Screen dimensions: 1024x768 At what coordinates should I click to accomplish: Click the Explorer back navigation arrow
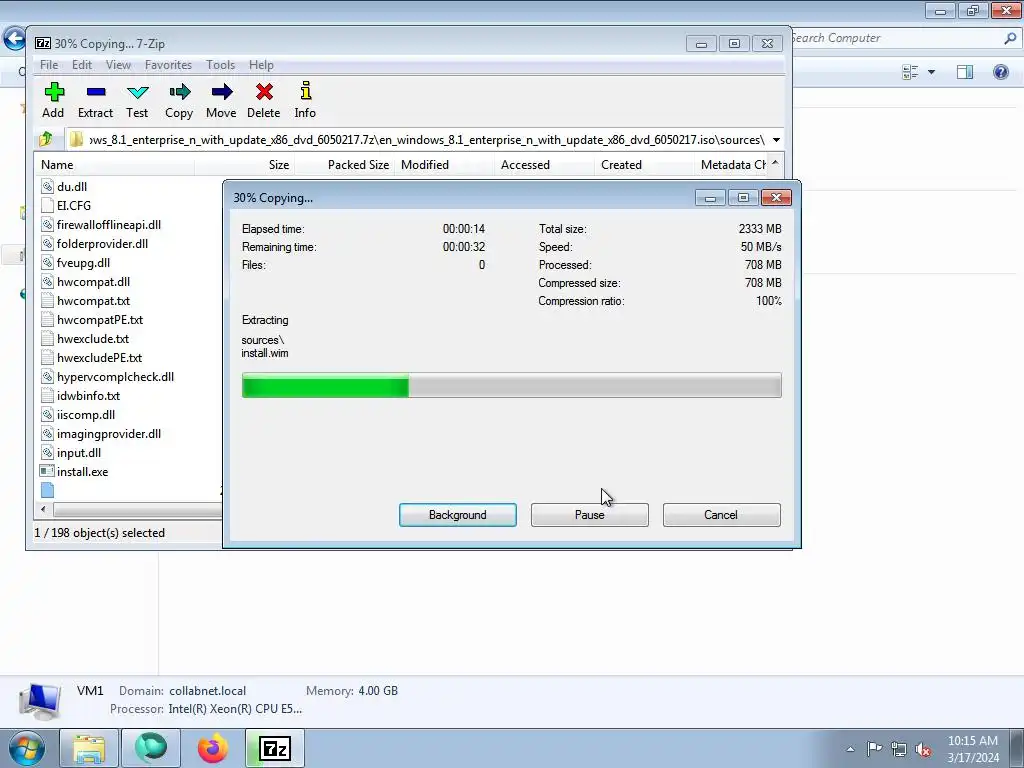(14, 38)
